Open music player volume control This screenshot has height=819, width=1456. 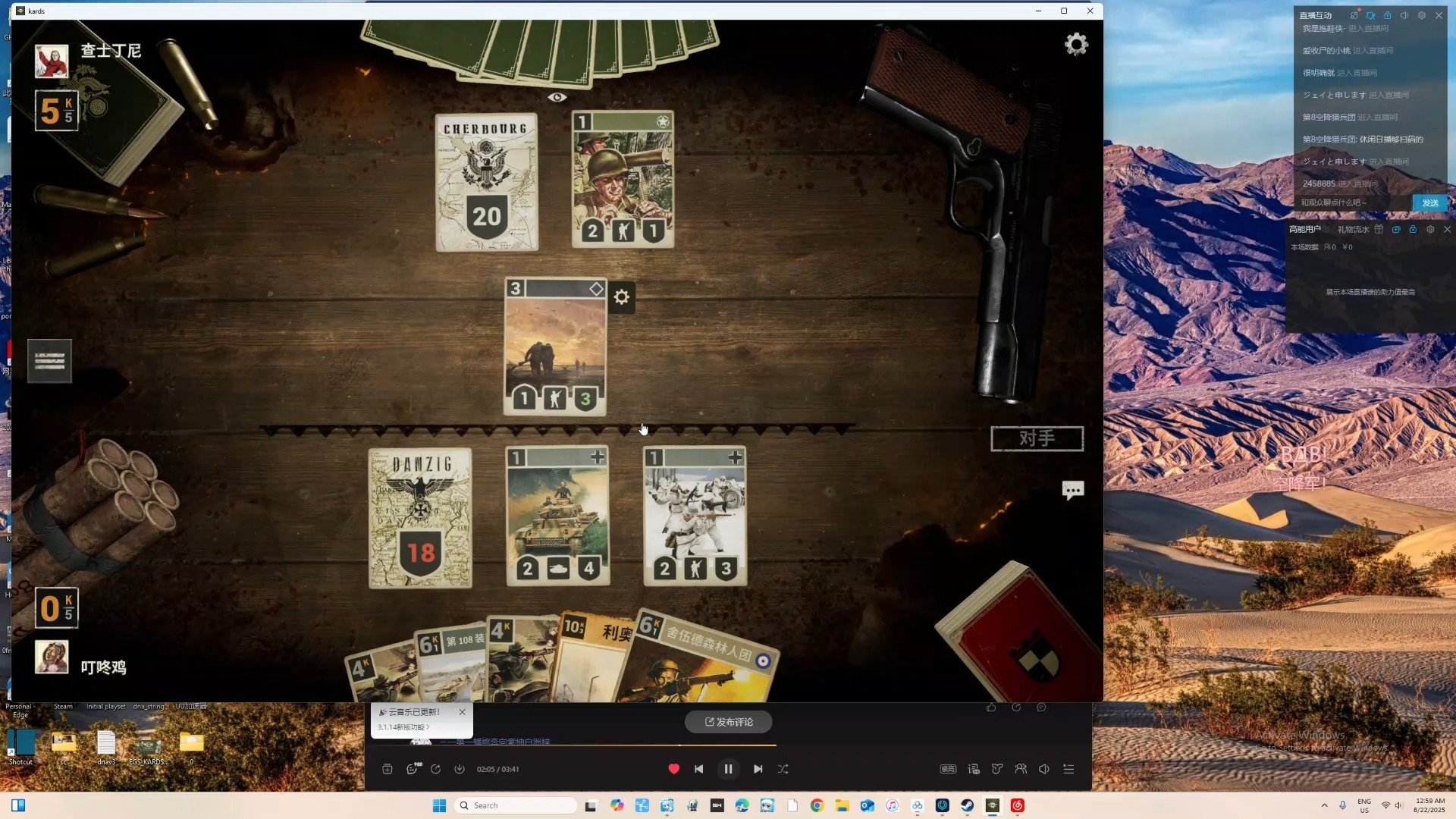click(x=1044, y=769)
